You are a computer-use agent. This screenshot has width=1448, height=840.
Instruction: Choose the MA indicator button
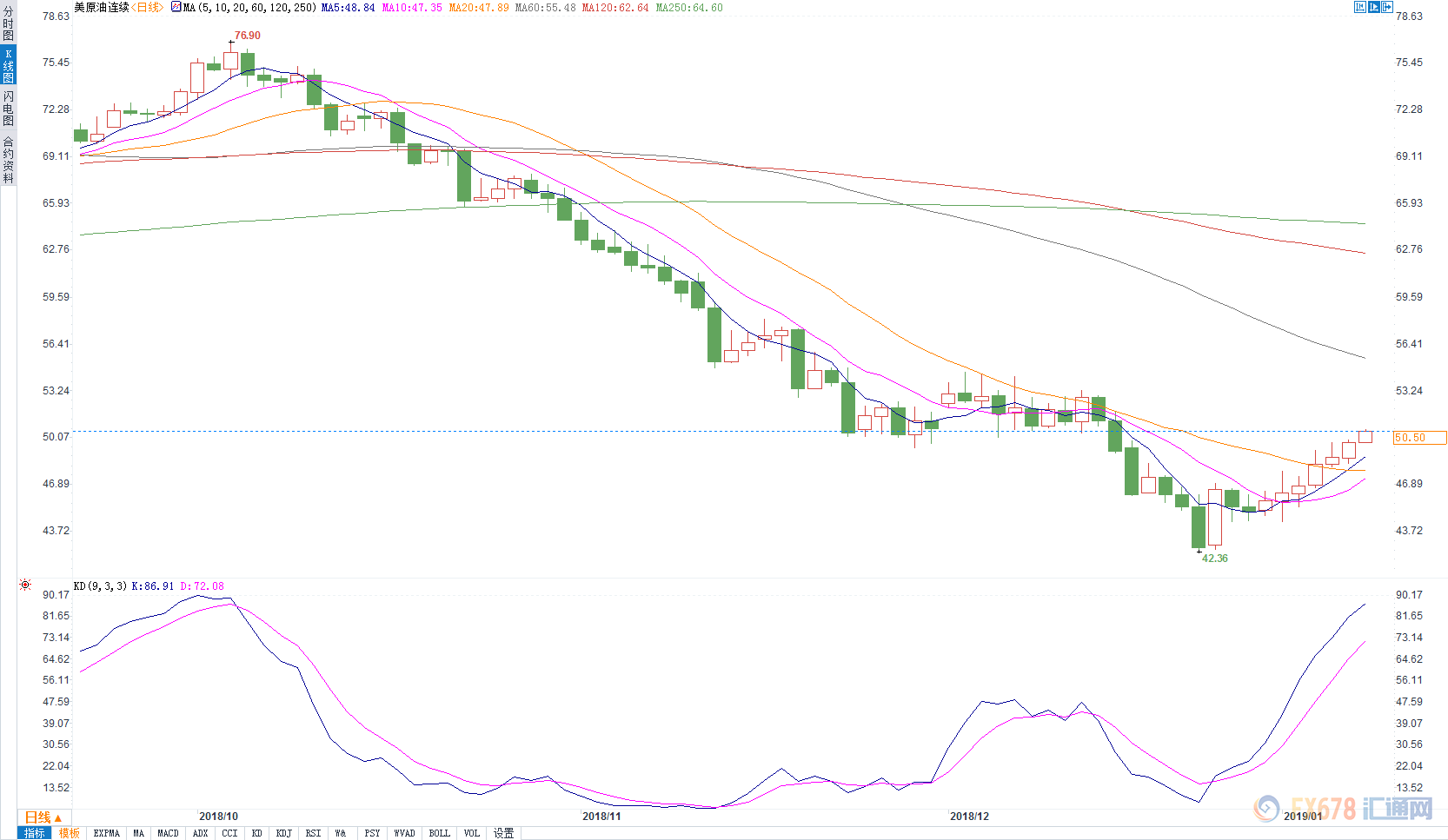point(139,833)
